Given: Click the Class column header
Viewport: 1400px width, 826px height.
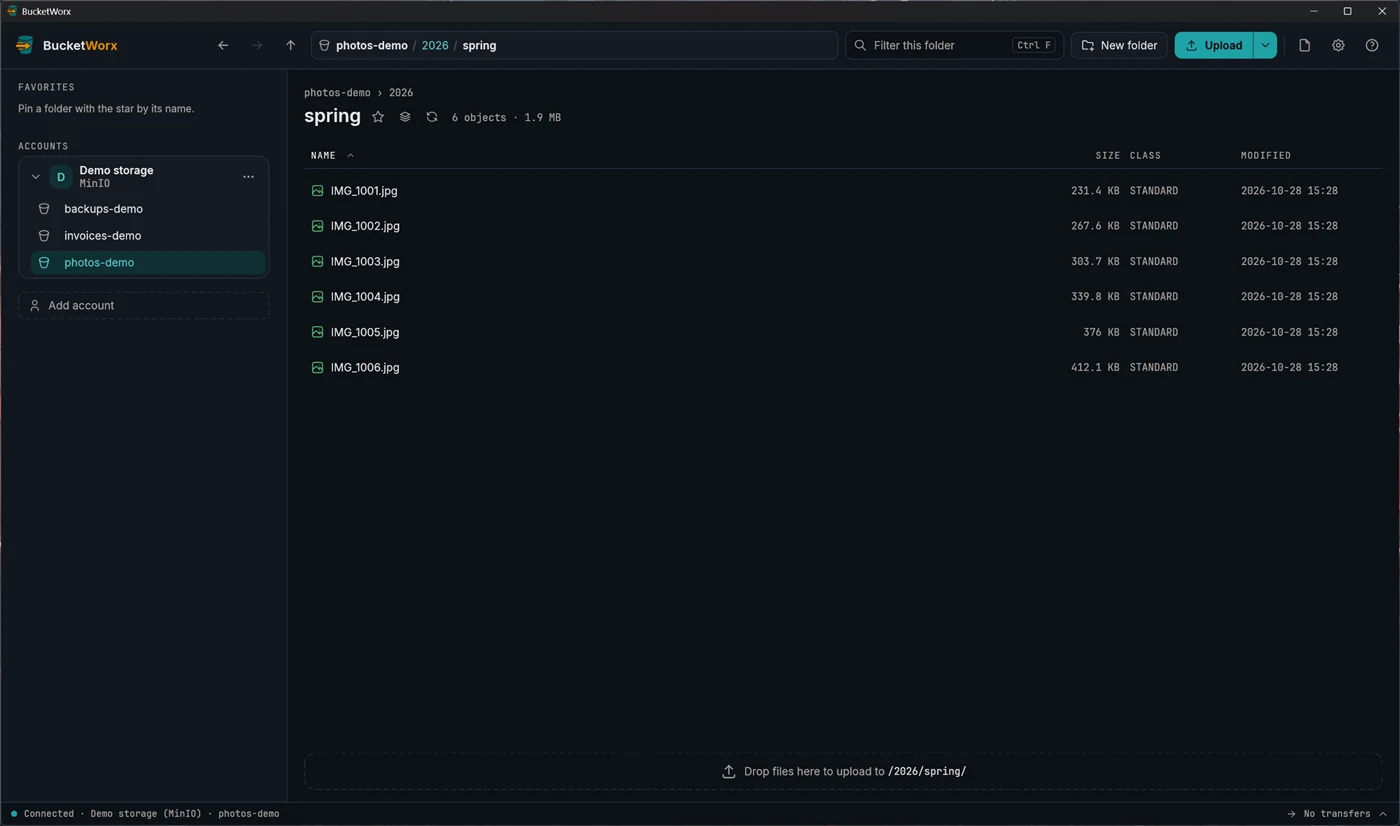Looking at the screenshot, I should point(1145,155).
